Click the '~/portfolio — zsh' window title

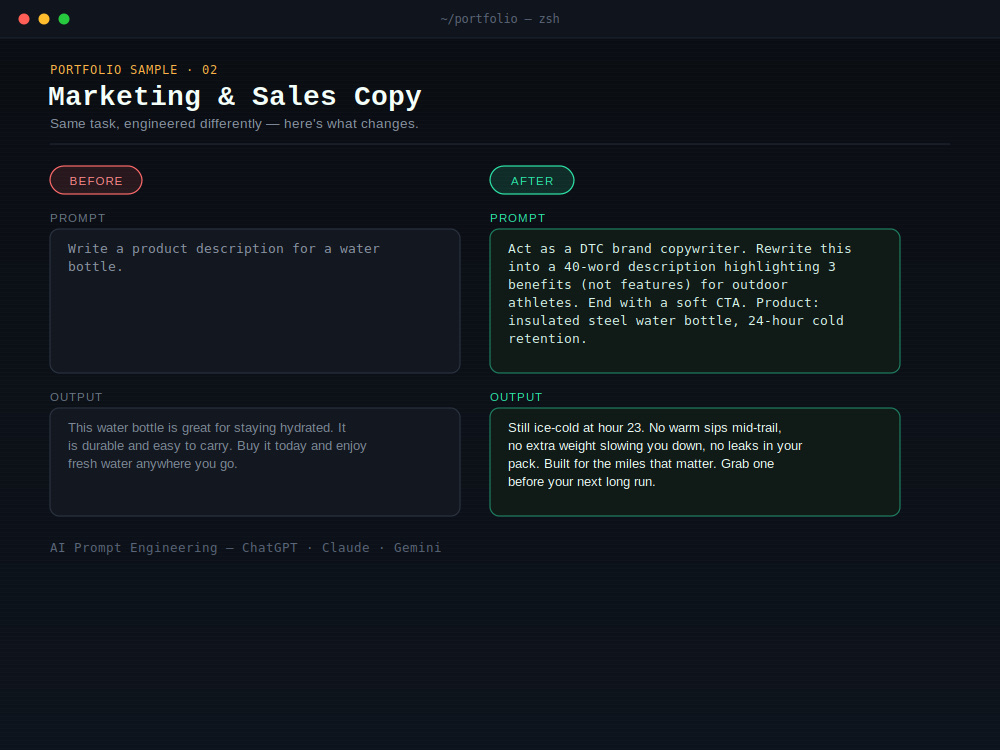click(500, 19)
